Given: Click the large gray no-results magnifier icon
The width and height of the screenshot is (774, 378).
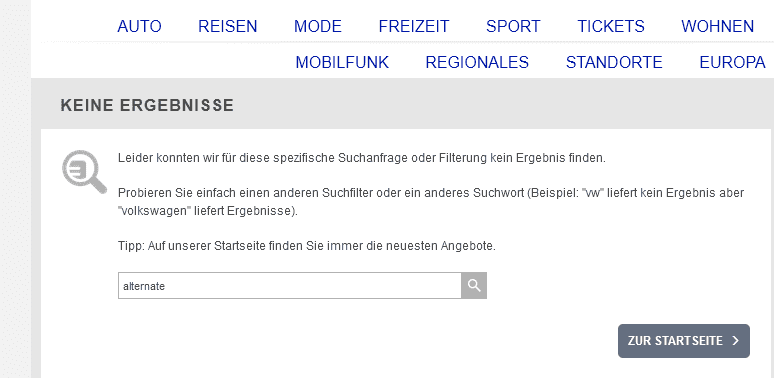Looking at the screenshot, I should (84, 172).
